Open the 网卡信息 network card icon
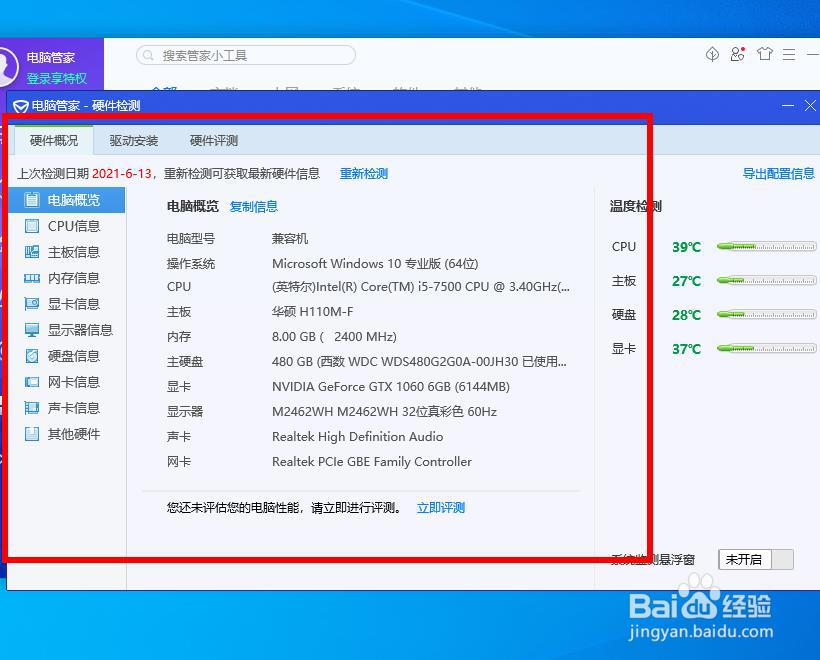Viewport: 820px width, 660px height. pyautogui.click(x=32, y=382)
